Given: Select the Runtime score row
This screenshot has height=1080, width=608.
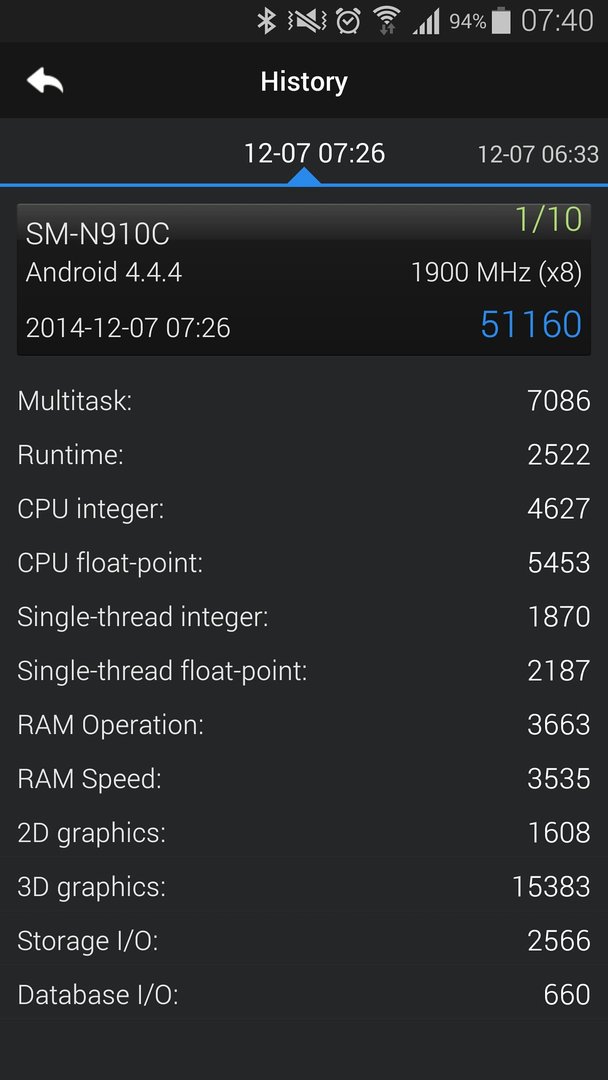Looking at the screenshot, I should pyautogui.click(x=304, y=455).
